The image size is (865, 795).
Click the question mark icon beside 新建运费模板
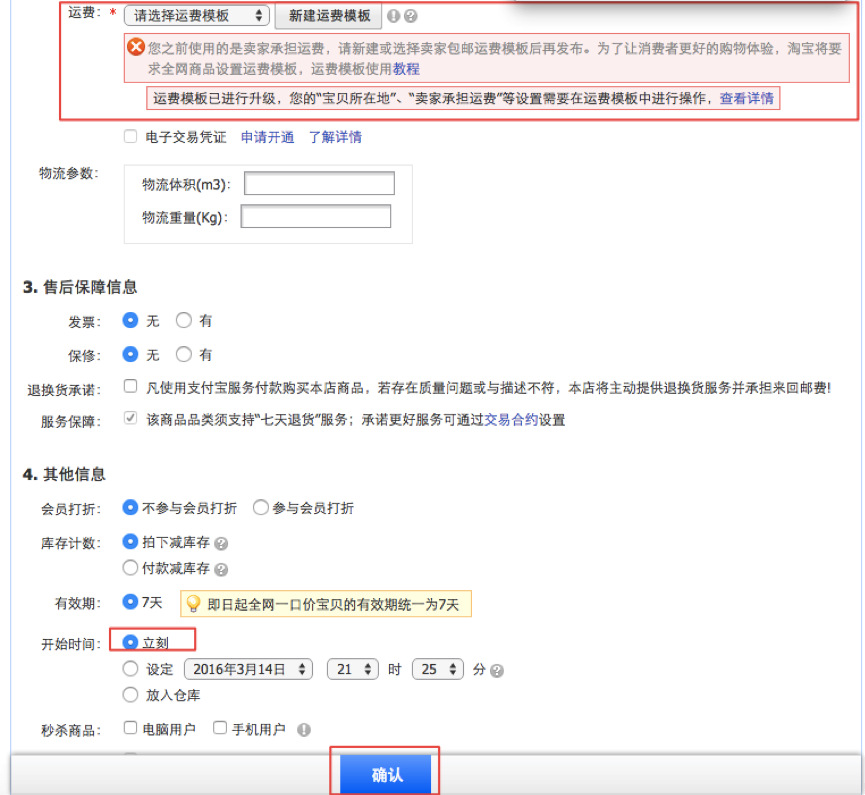tap(410, 17)
